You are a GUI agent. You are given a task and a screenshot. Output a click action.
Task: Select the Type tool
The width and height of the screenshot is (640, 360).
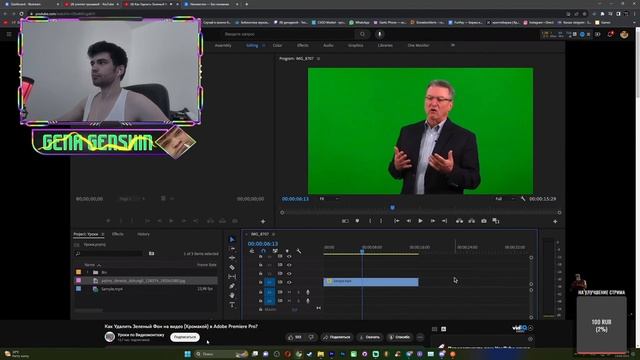(x=232, y=305)
